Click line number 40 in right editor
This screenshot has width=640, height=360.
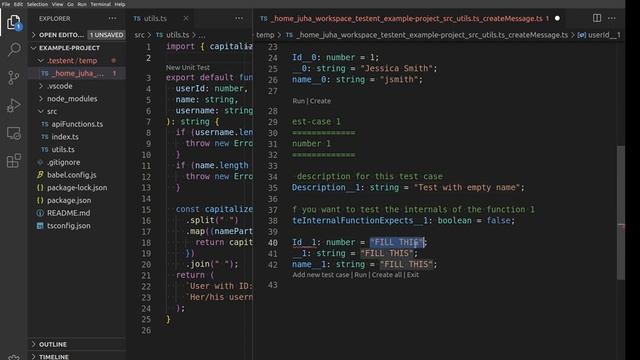pyautogui.click(x=273, y=242)
